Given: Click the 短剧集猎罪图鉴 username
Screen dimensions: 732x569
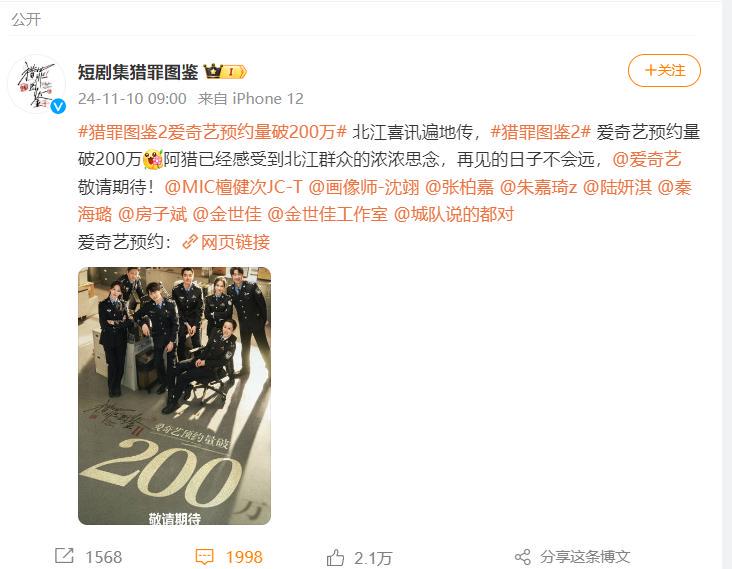Looking at the screenshot, I should (x=138, y=72).
